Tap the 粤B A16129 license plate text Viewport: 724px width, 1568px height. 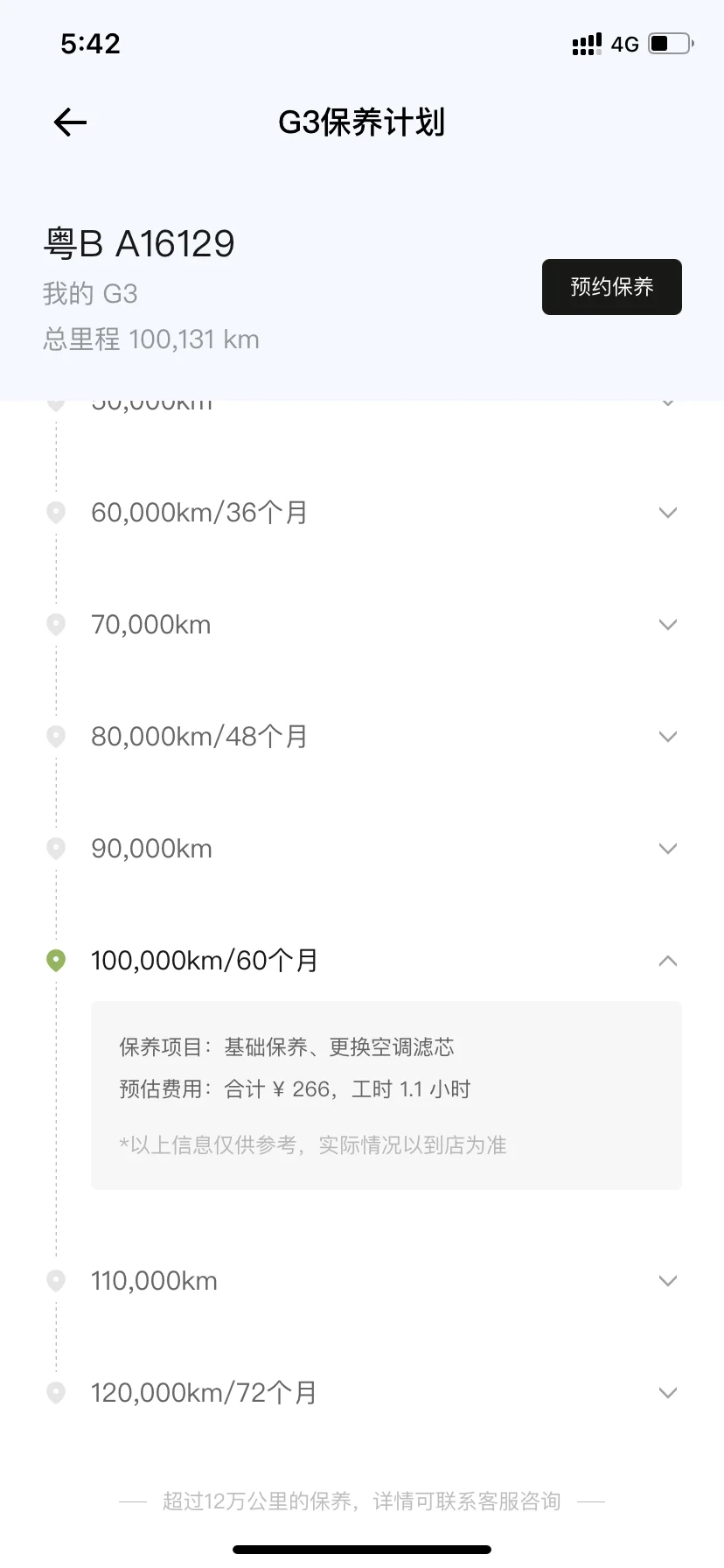140,244
